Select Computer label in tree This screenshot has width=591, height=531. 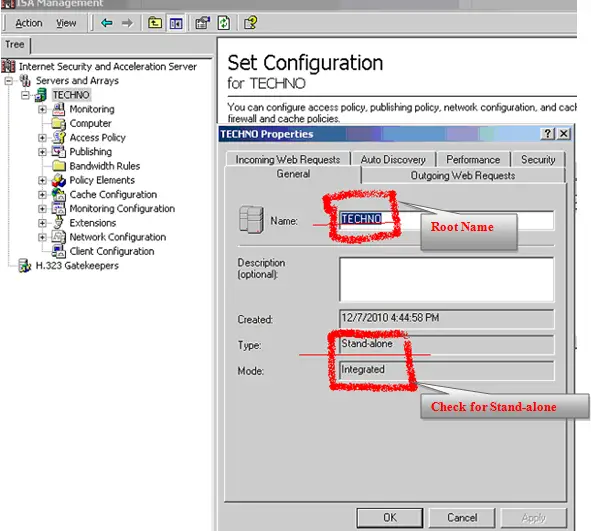click(90, 124)
